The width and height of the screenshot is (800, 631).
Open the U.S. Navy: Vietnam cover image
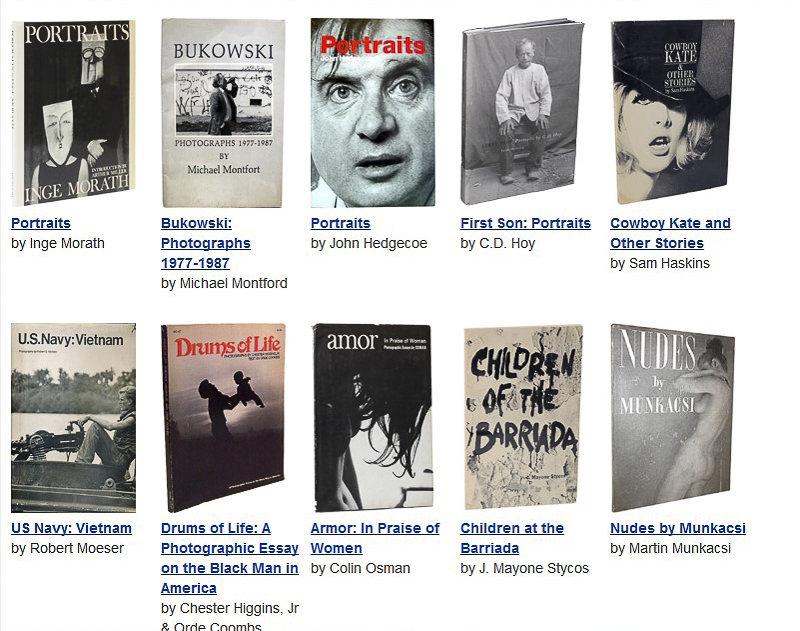73,418
